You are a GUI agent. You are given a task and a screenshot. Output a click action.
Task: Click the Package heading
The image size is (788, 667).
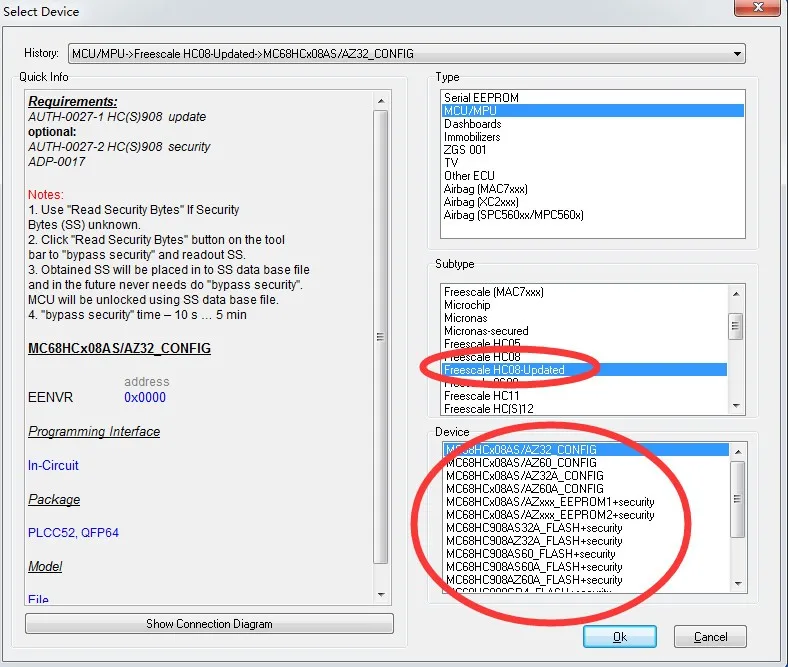54,499
